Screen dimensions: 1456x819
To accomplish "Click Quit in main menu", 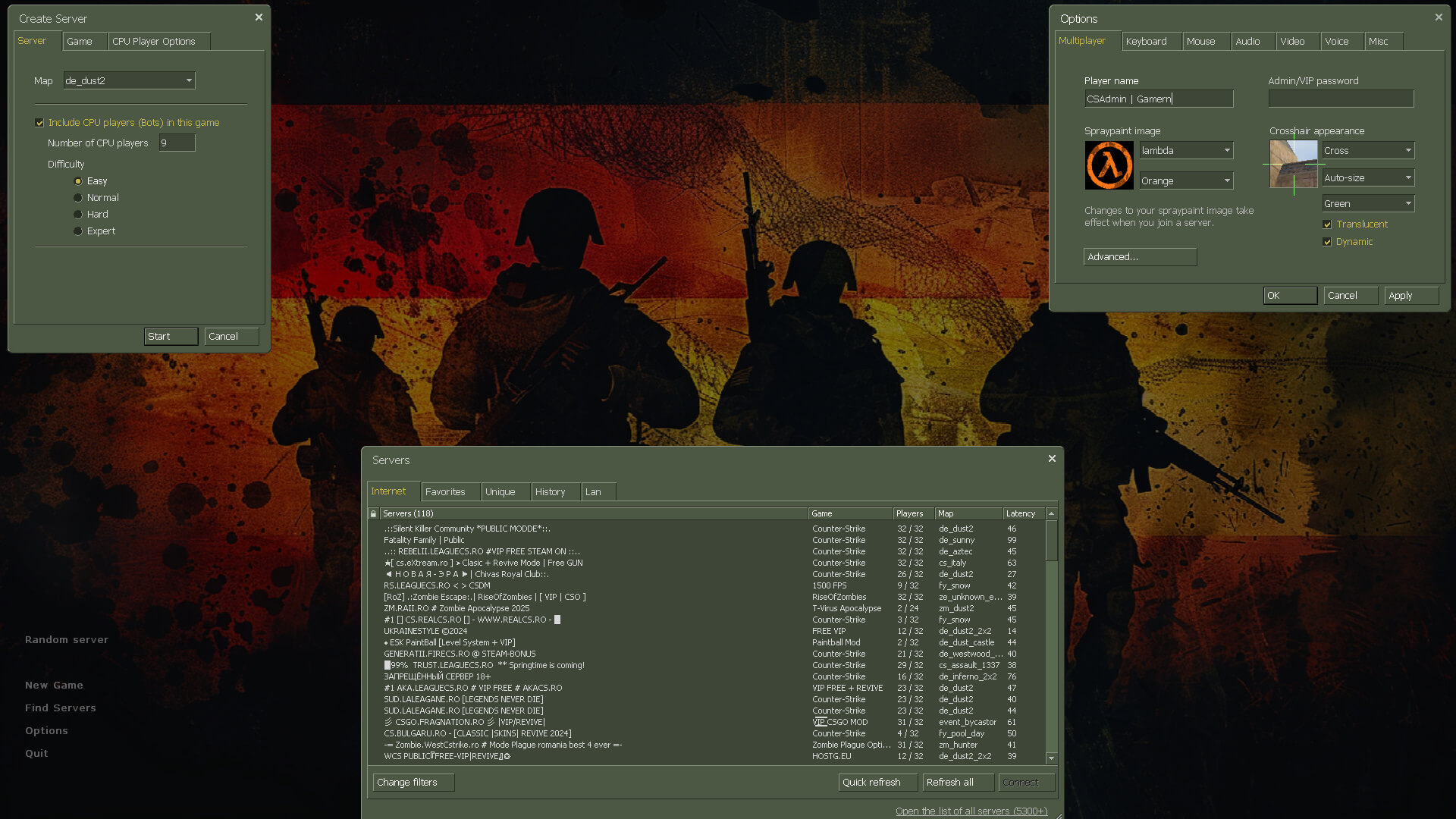I will click(36, 753).
